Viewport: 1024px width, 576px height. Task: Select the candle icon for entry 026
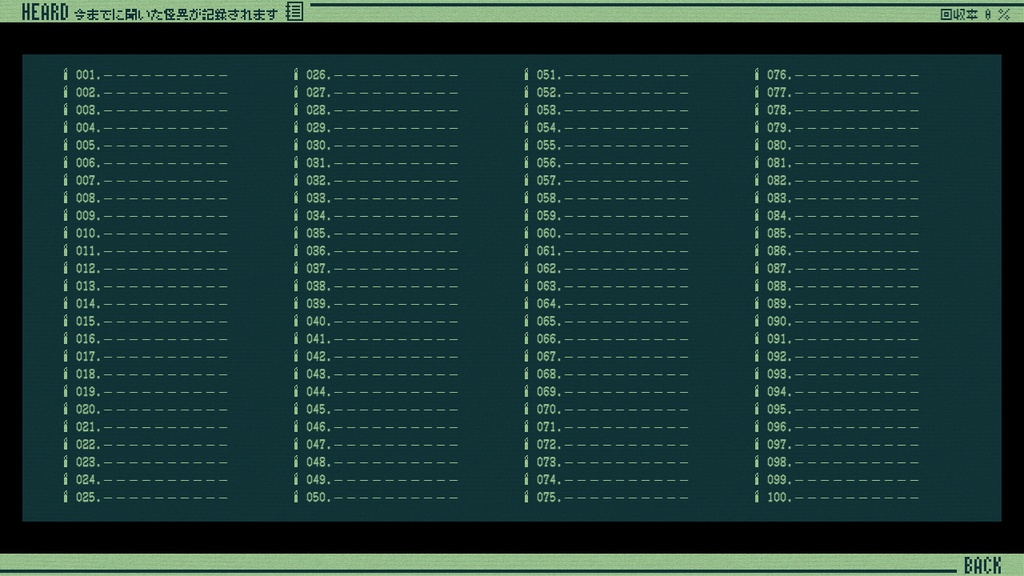[296, 74]
